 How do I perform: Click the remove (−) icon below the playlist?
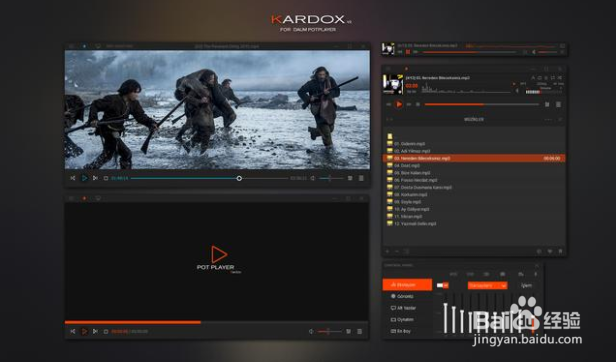click(x=397, y=251)
